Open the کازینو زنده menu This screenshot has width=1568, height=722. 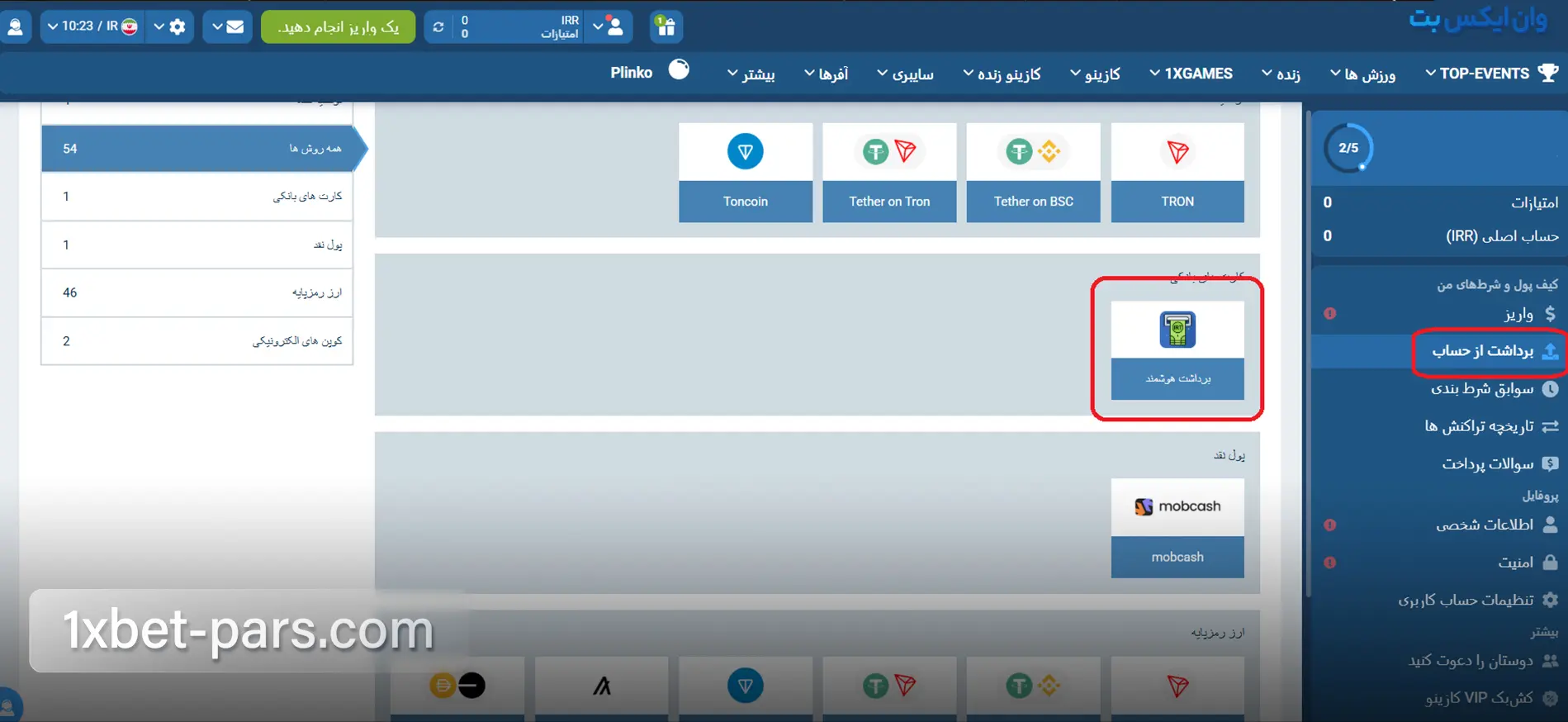(1002, 74)
